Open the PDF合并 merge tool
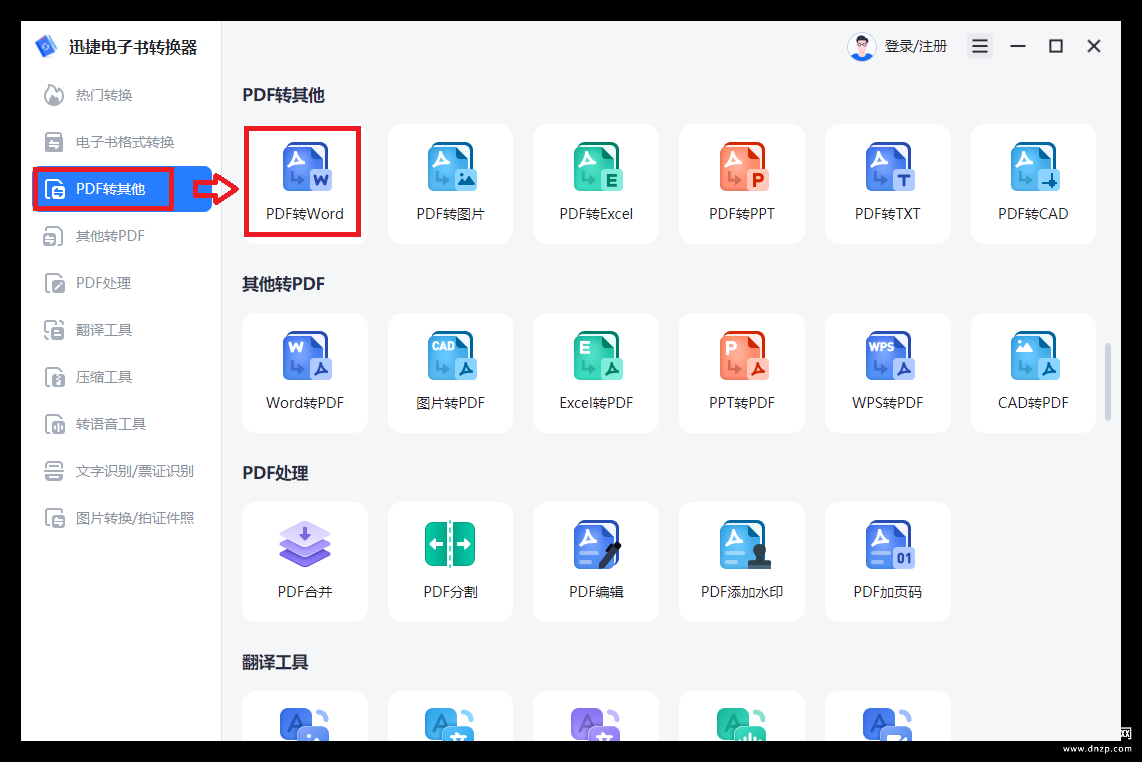The image size is (1142, 762). pos(304,562)
